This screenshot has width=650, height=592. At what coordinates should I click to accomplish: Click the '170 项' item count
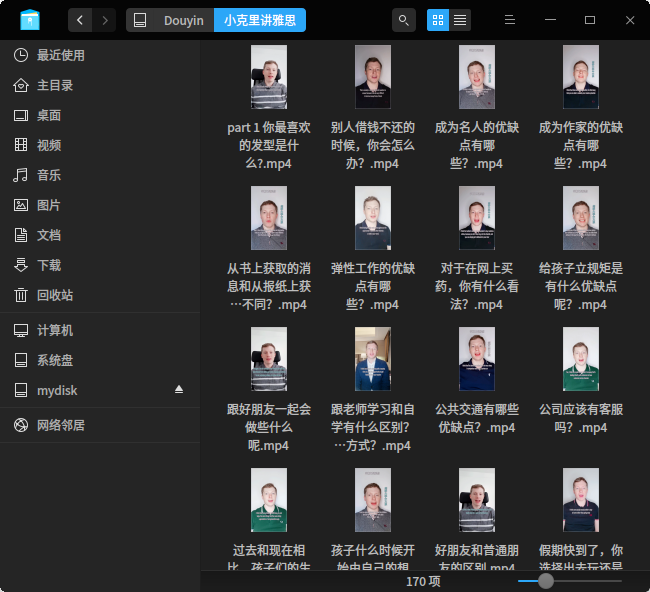pos(423,581)
